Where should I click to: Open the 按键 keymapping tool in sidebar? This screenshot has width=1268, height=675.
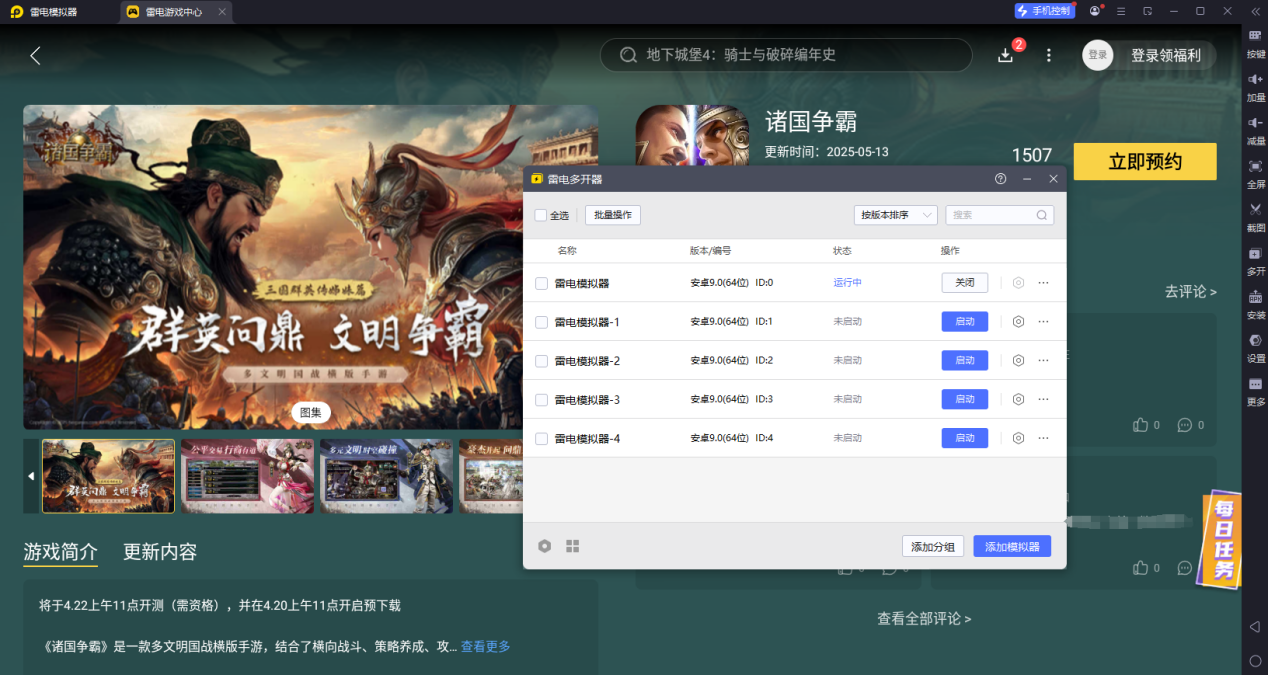coord(1255,42)
